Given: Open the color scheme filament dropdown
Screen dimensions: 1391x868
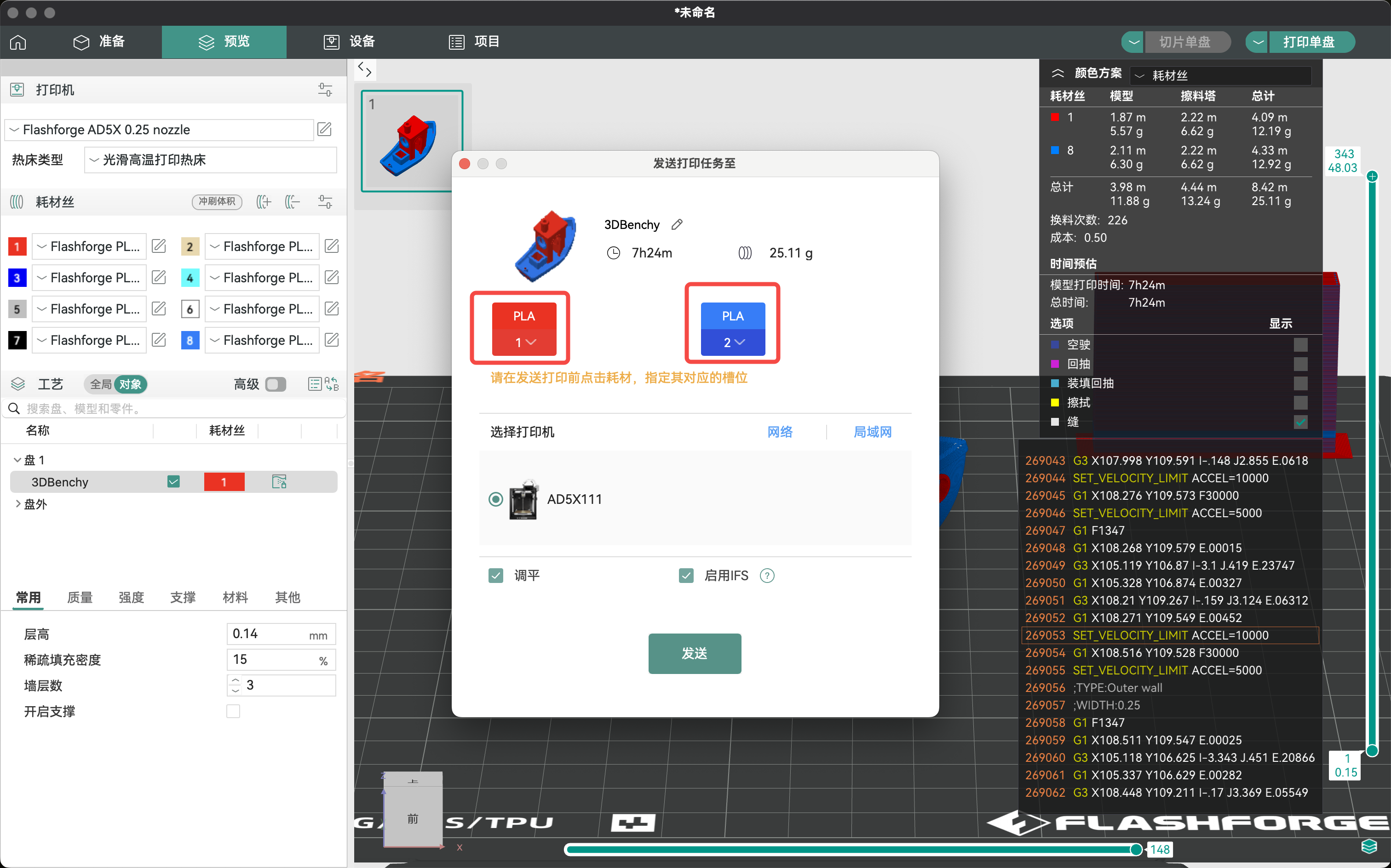Looking at the screenshot, I should [1220, 75].
